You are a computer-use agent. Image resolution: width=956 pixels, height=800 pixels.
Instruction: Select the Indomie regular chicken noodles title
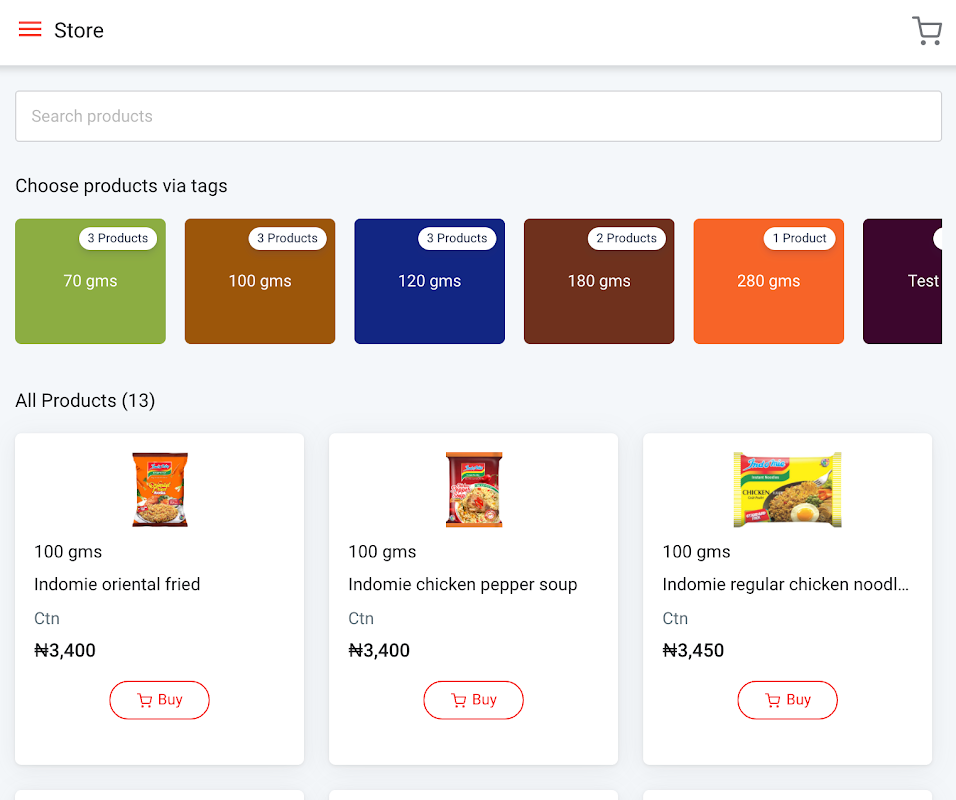point(785,584)
